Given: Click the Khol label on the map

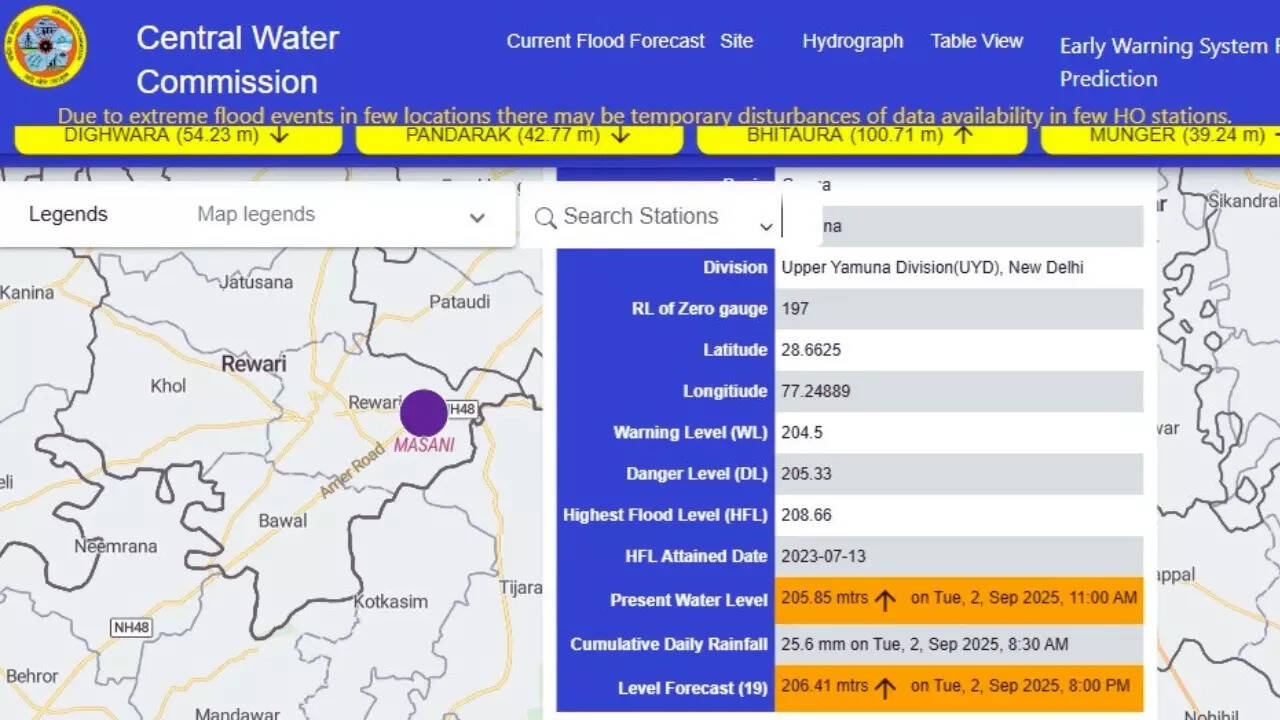Looking at the screenshot, I should pyautogui.click(x=168, y=386).
